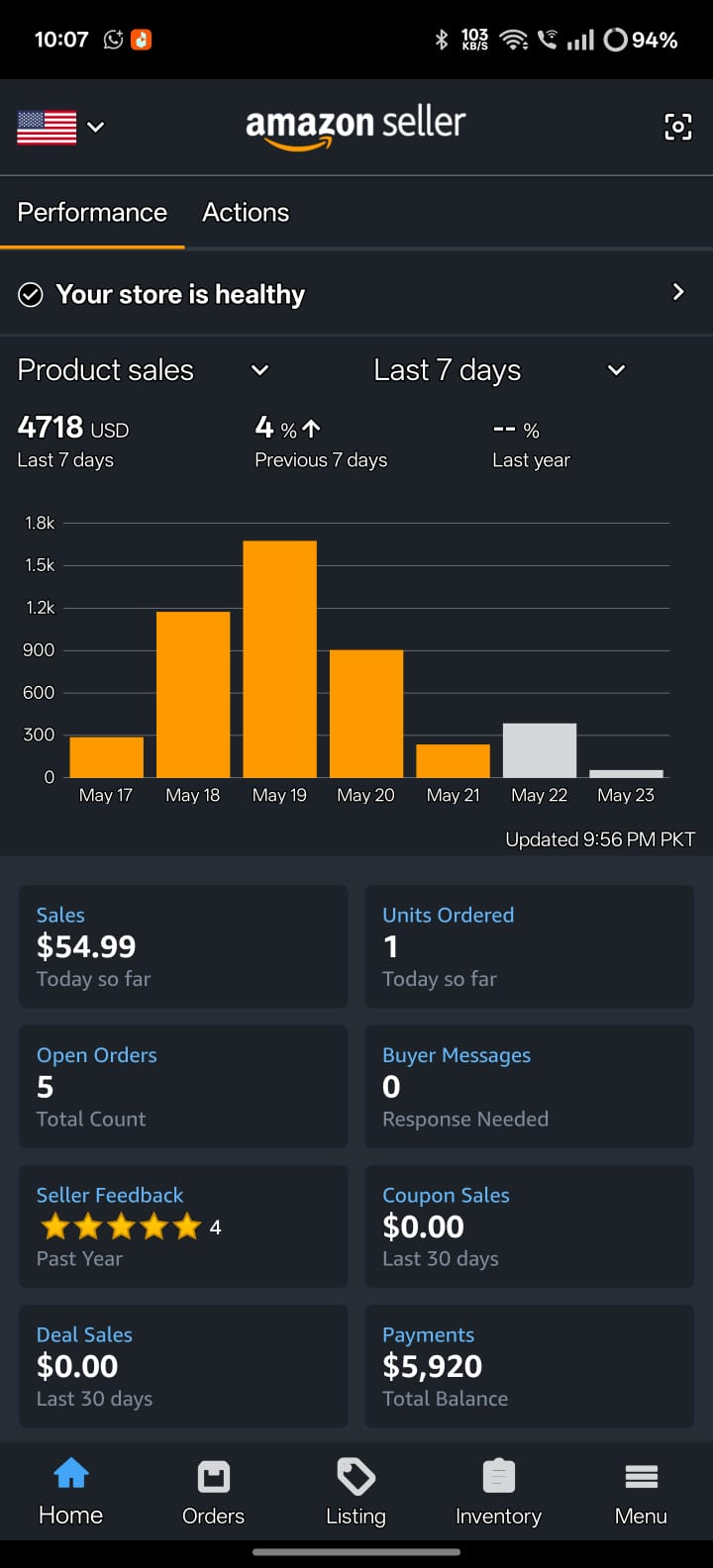The width and height of the screenshot is (713, 1568).
Task: Tap the Listing tag icon
Action: 356,1477
